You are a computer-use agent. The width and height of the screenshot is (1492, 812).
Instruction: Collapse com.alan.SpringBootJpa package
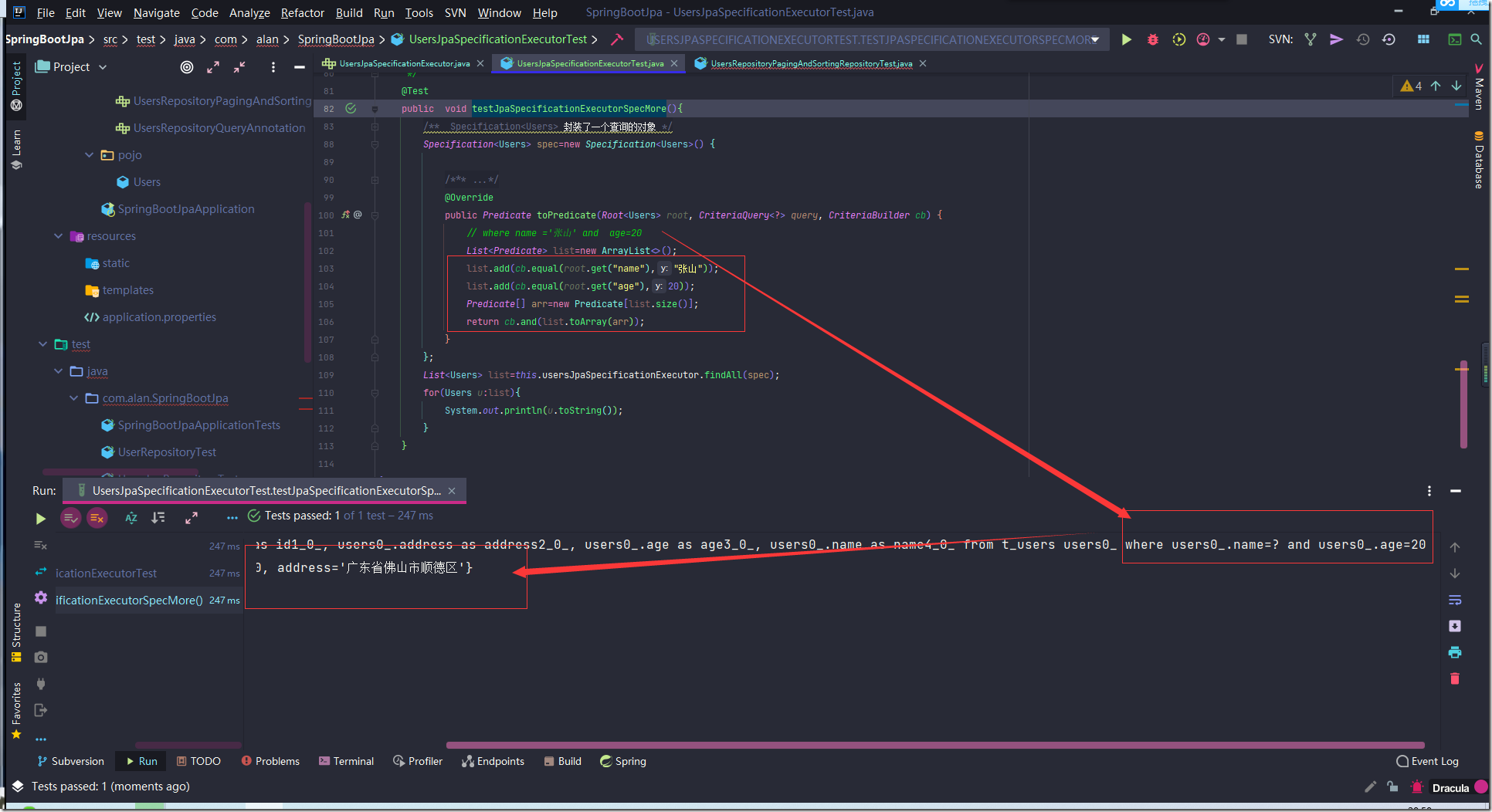click(73, 398)
